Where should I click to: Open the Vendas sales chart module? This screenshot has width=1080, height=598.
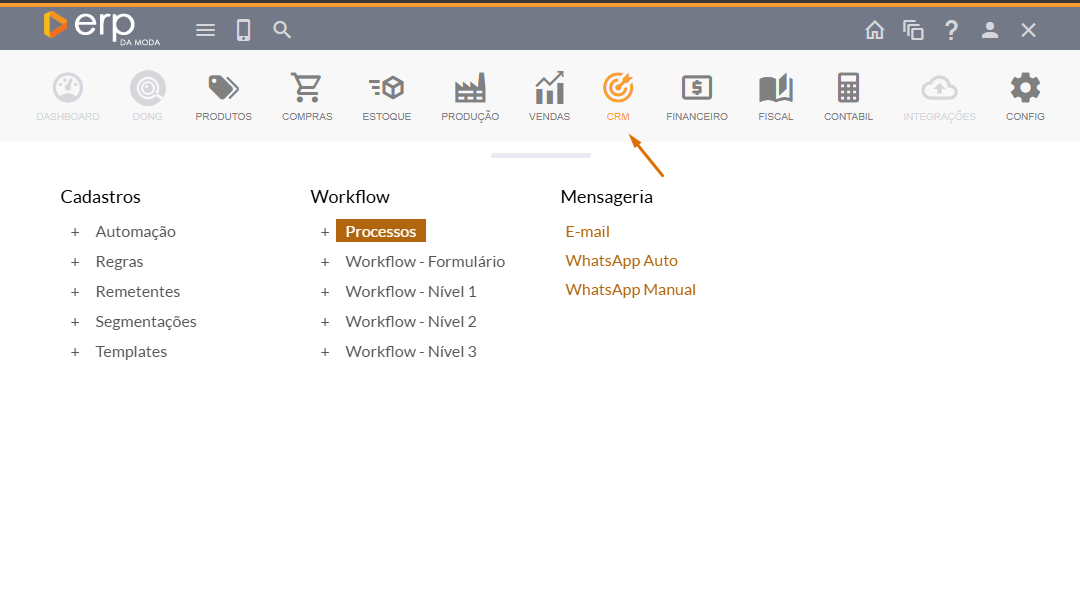[x=549, y=90]
